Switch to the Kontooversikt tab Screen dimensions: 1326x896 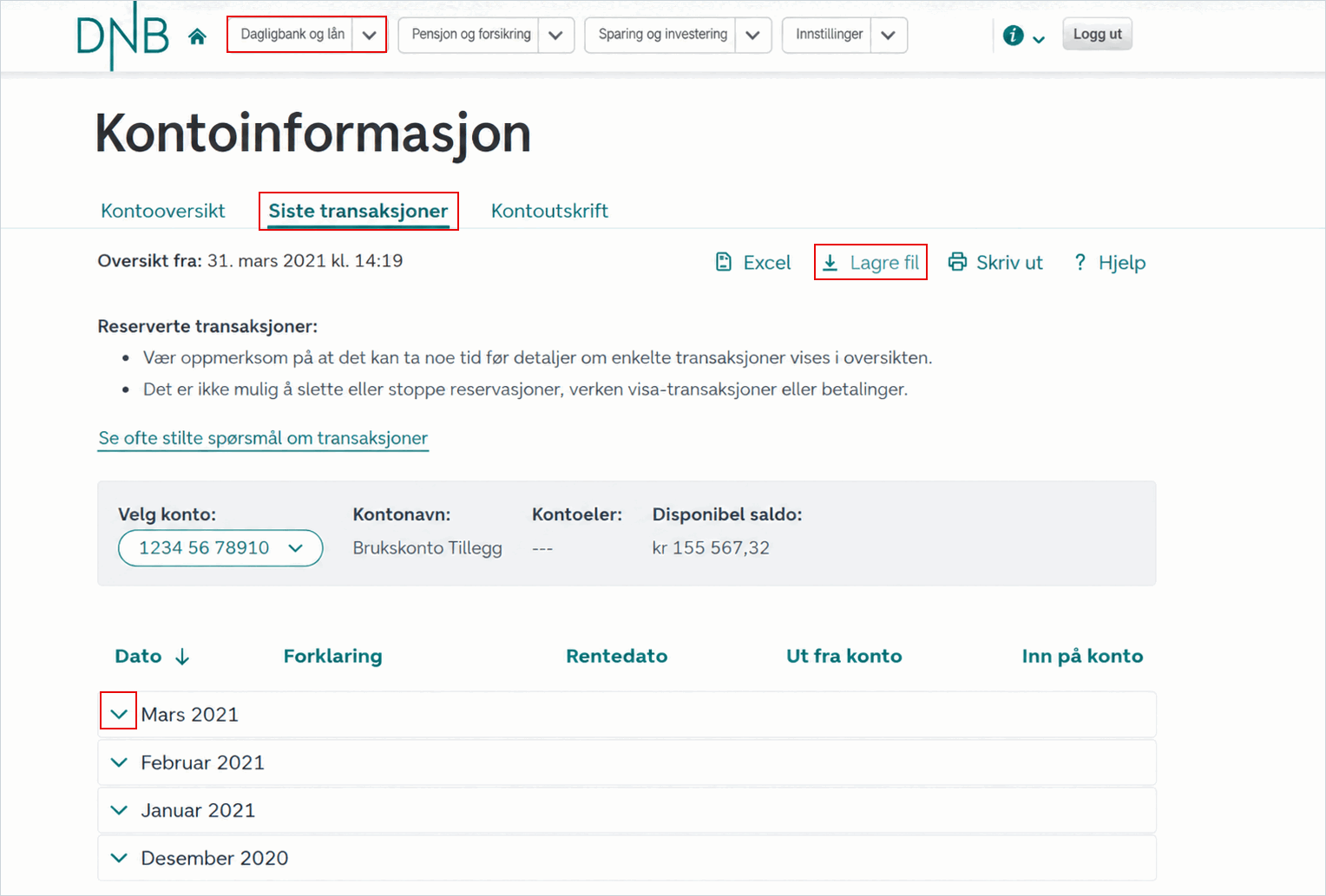click(163, 211)
